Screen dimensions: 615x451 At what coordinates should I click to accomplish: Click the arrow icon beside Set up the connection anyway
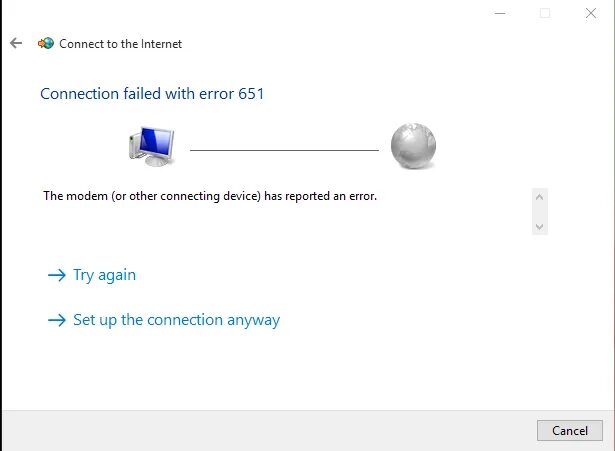click(x=56, y=321)
